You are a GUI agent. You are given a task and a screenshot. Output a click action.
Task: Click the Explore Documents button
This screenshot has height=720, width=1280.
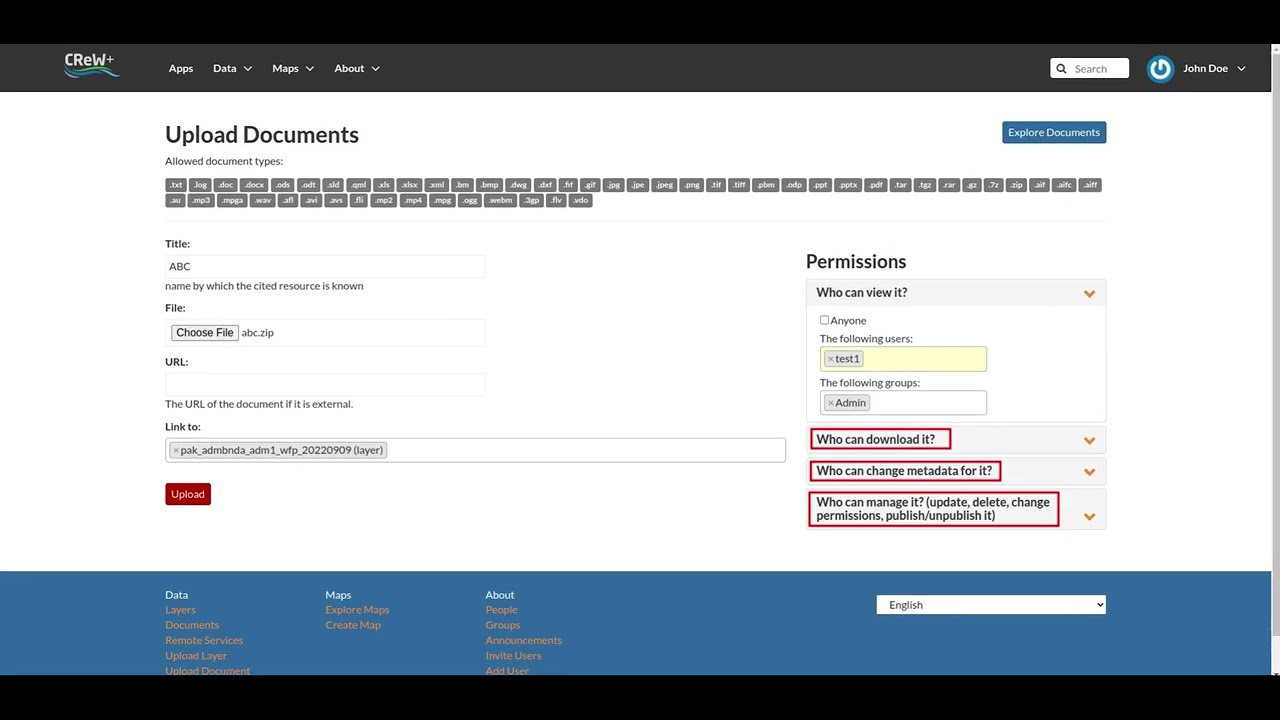[x=1054, y=132]
